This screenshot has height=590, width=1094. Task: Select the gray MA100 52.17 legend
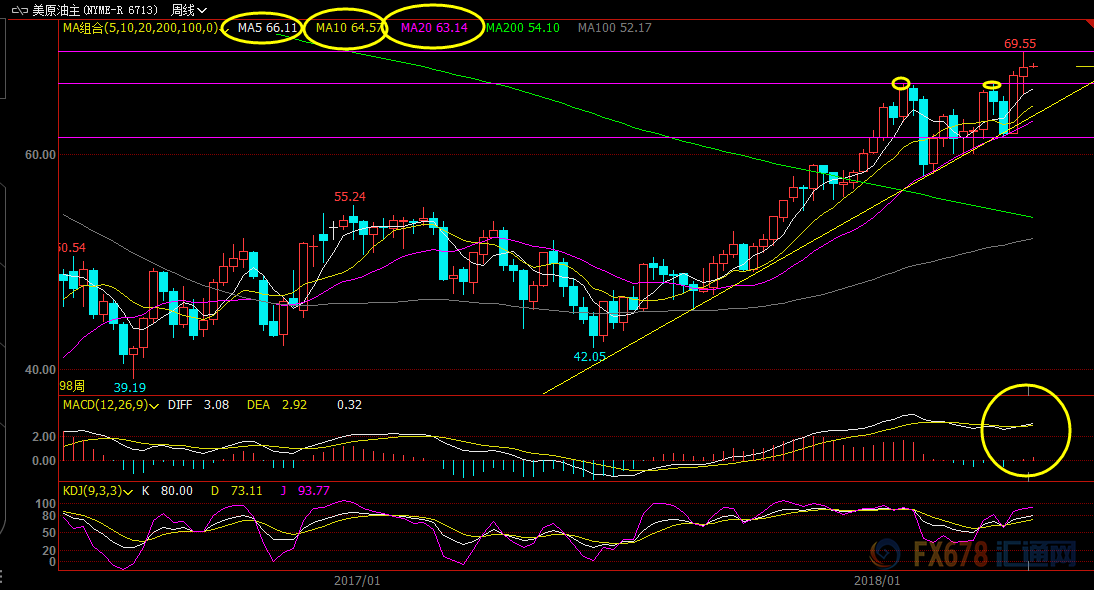point(614,28)
